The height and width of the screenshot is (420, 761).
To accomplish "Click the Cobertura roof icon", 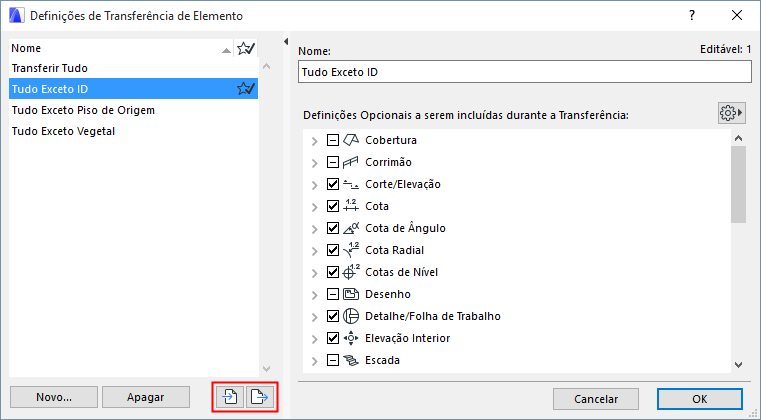I will tap(351, 140).
